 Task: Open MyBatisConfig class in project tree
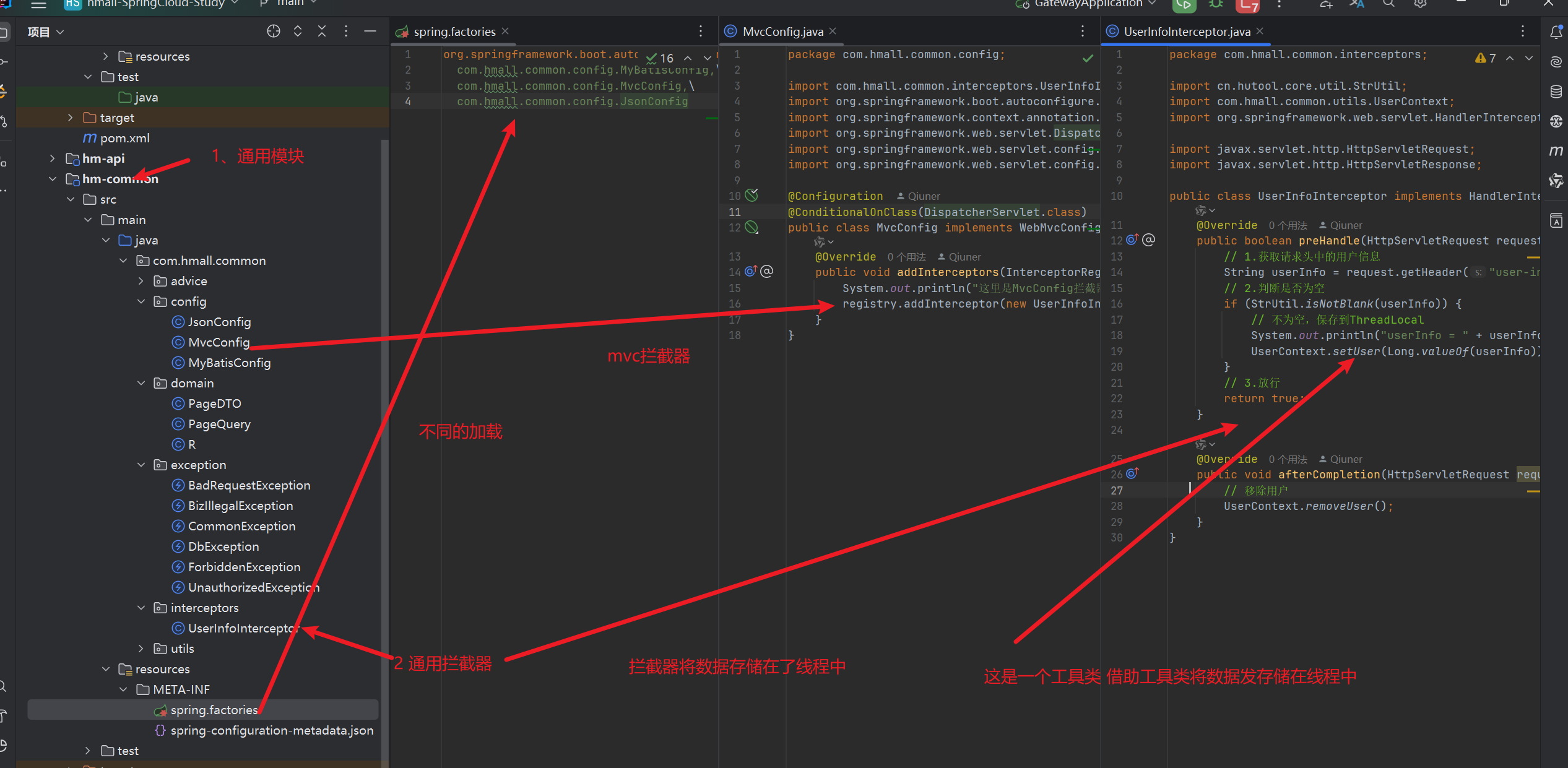229,363
